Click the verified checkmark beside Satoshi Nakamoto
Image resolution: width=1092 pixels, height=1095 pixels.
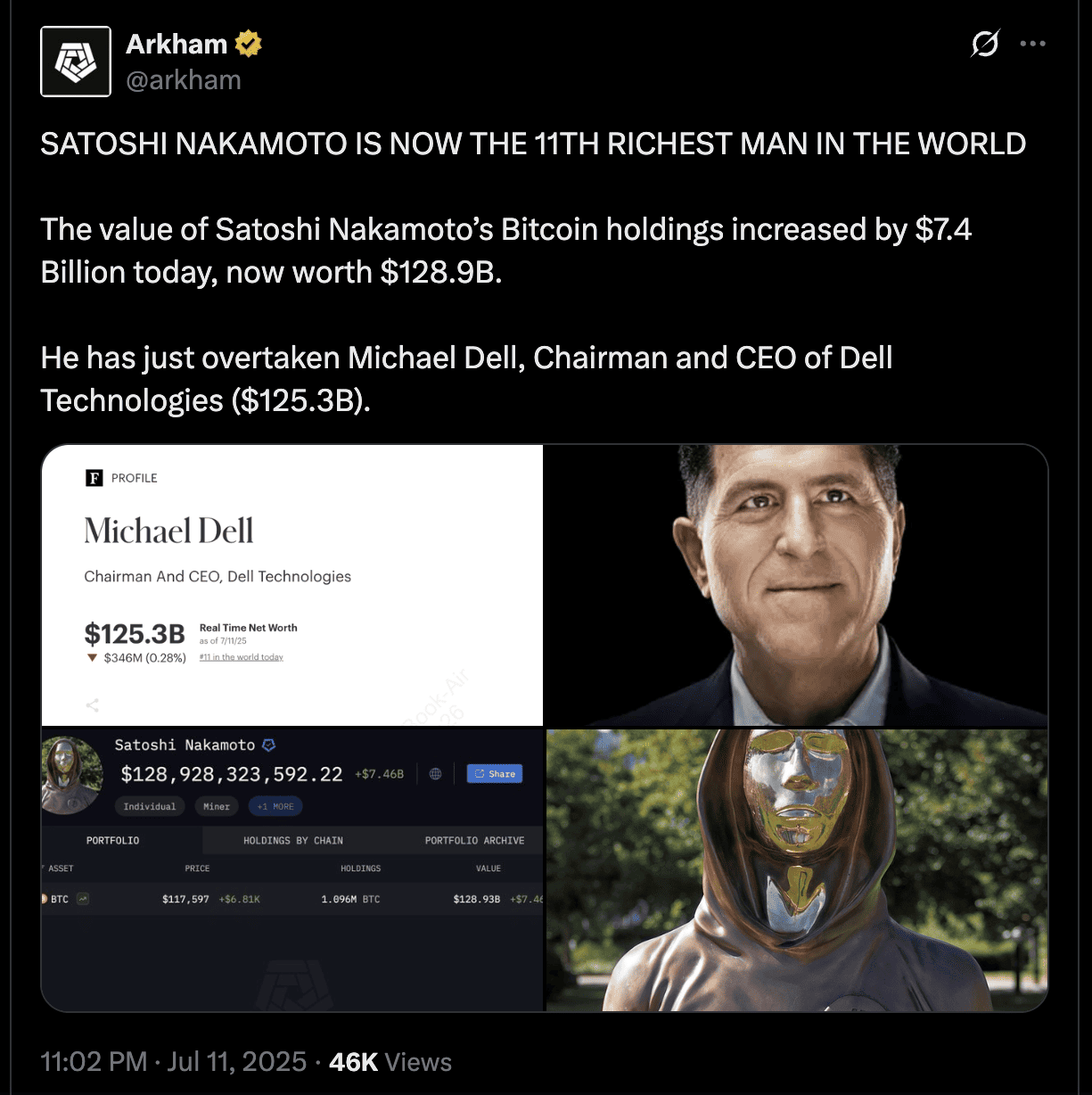[268, 745]
